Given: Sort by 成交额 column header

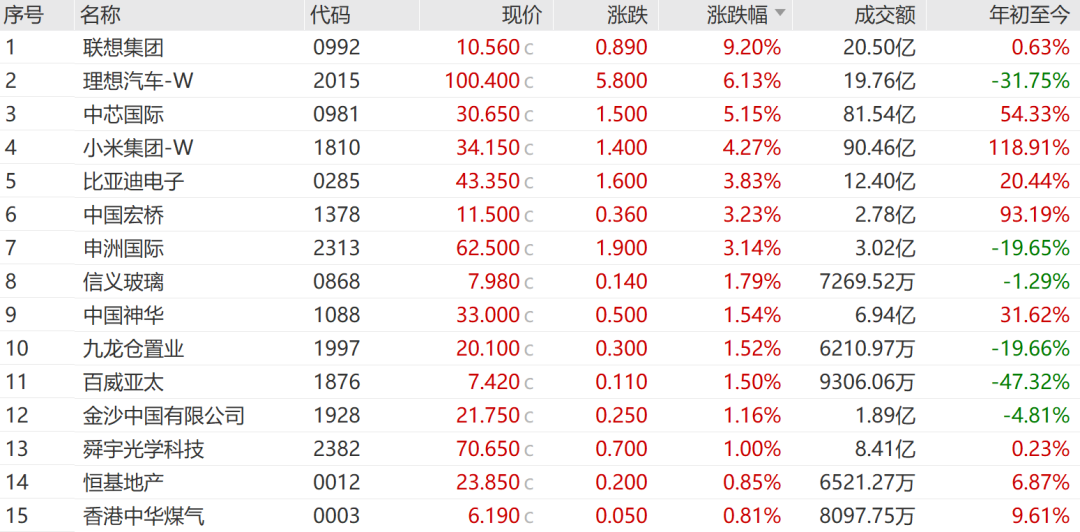Looking at the screenshot, I should point(884,14).
